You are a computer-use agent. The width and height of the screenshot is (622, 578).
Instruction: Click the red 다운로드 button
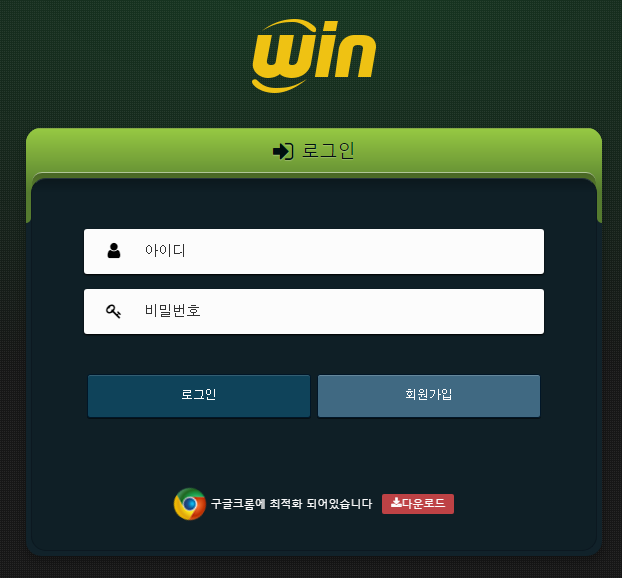coord(418,504)
